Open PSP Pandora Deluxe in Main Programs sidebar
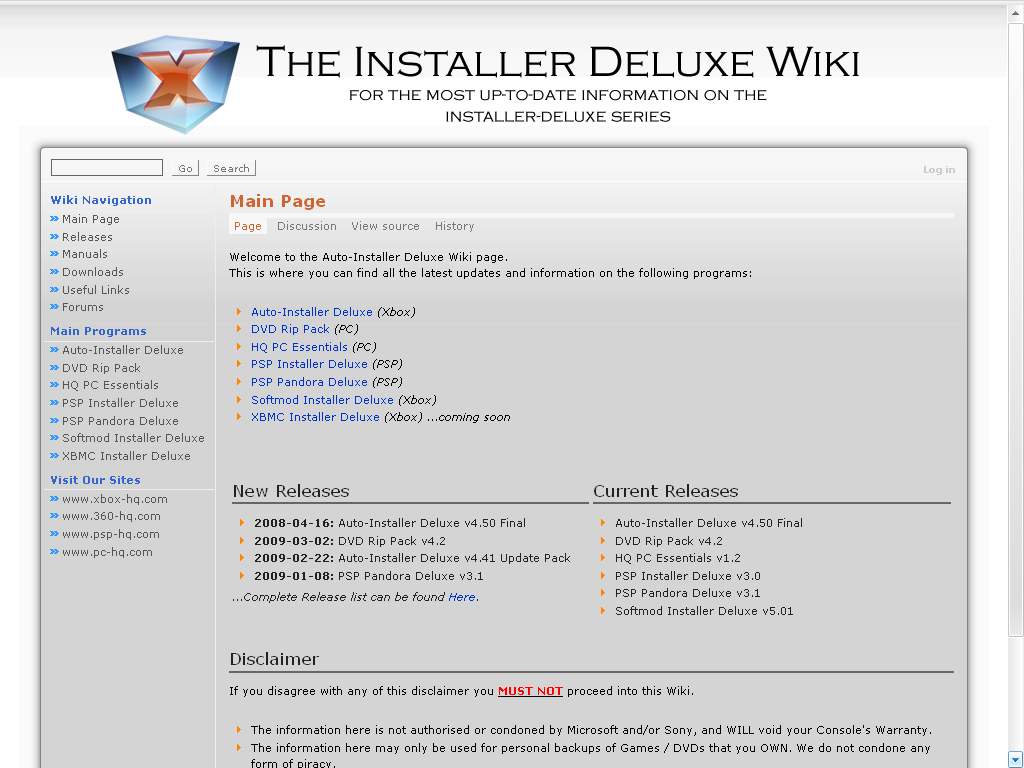1024x768 pixels. [120, 421]
